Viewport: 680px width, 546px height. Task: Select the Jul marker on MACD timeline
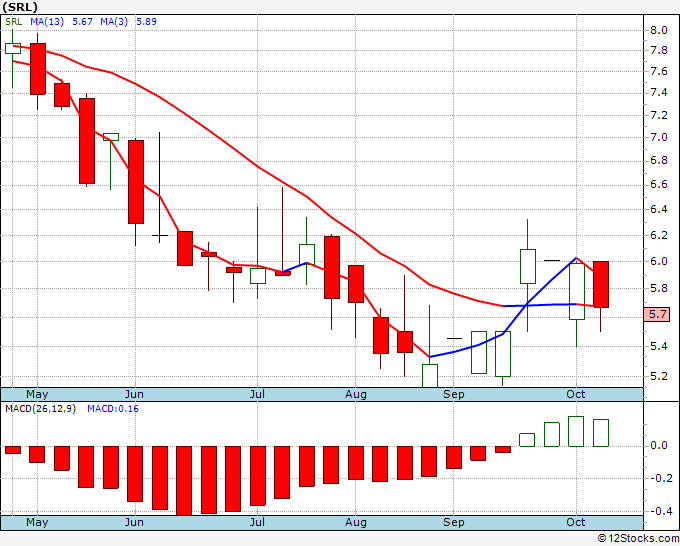tap(257, 522)
